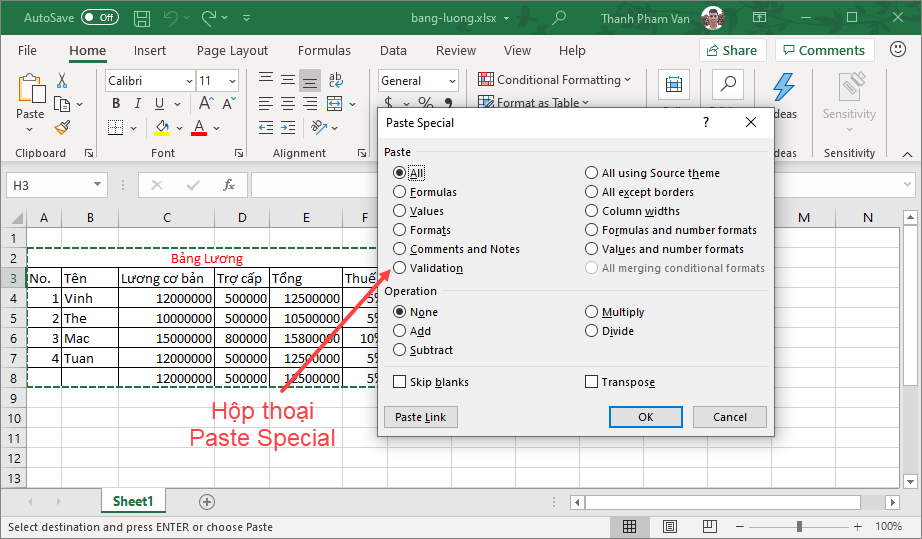Add new sheet with plus icon

(x=206, y=502)
